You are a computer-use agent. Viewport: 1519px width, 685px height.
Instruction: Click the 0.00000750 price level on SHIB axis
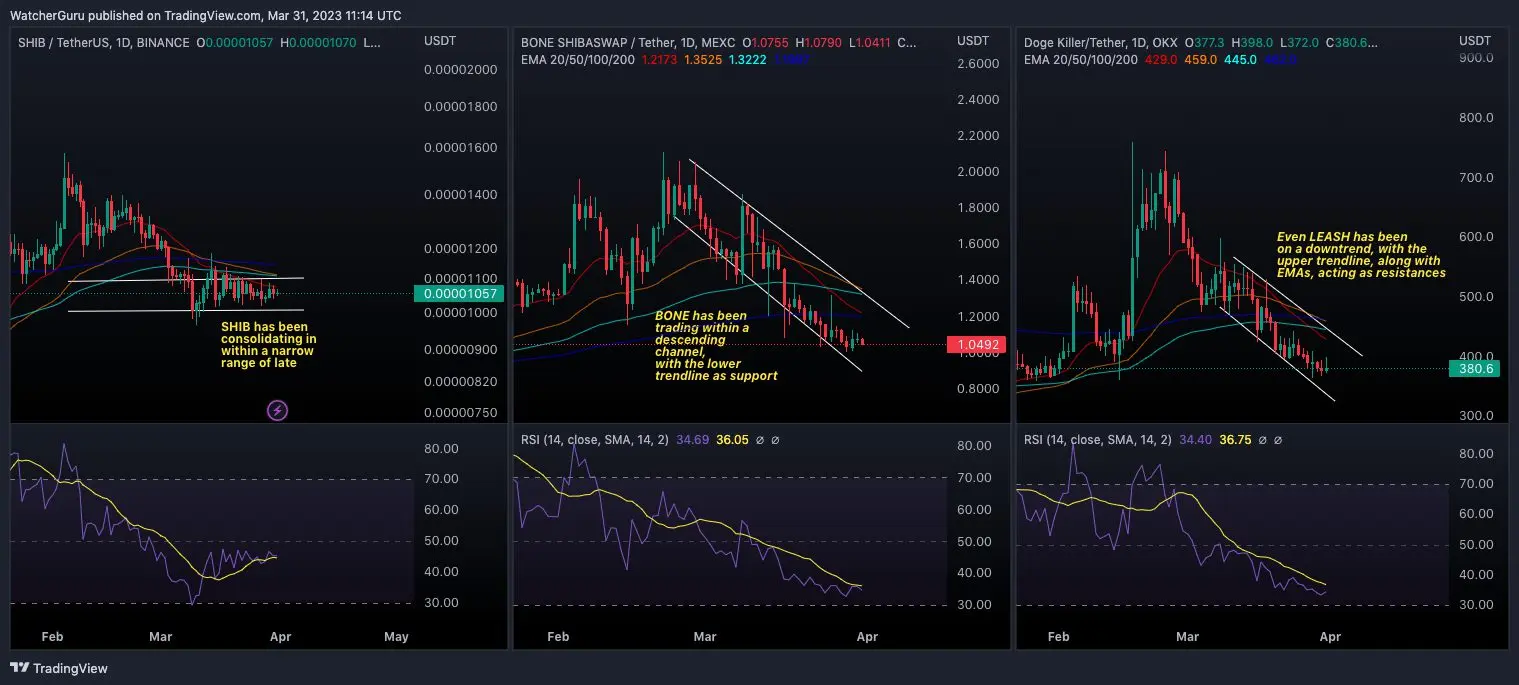460,414
